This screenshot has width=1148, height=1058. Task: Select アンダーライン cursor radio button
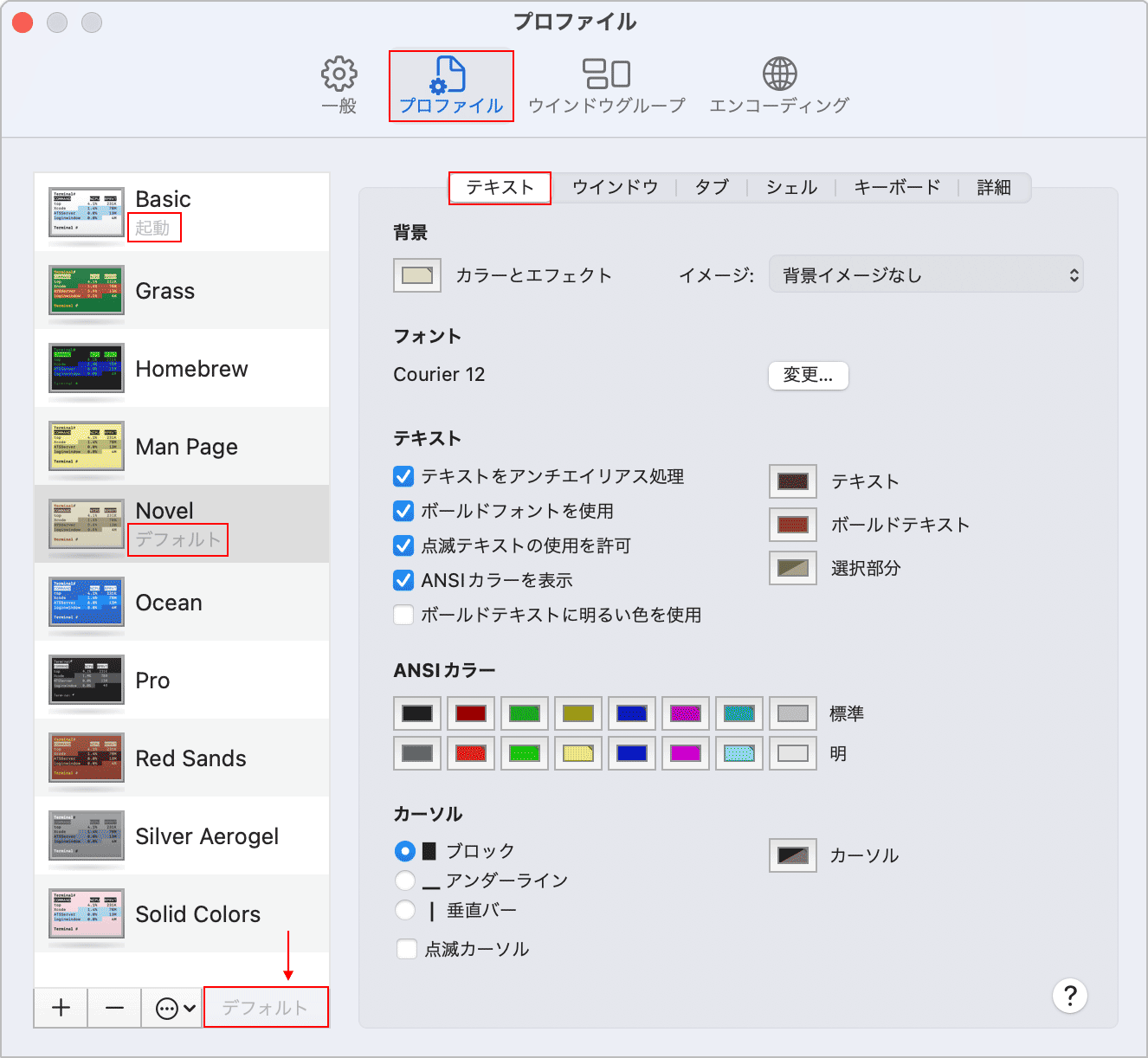(x=405, y=881)
